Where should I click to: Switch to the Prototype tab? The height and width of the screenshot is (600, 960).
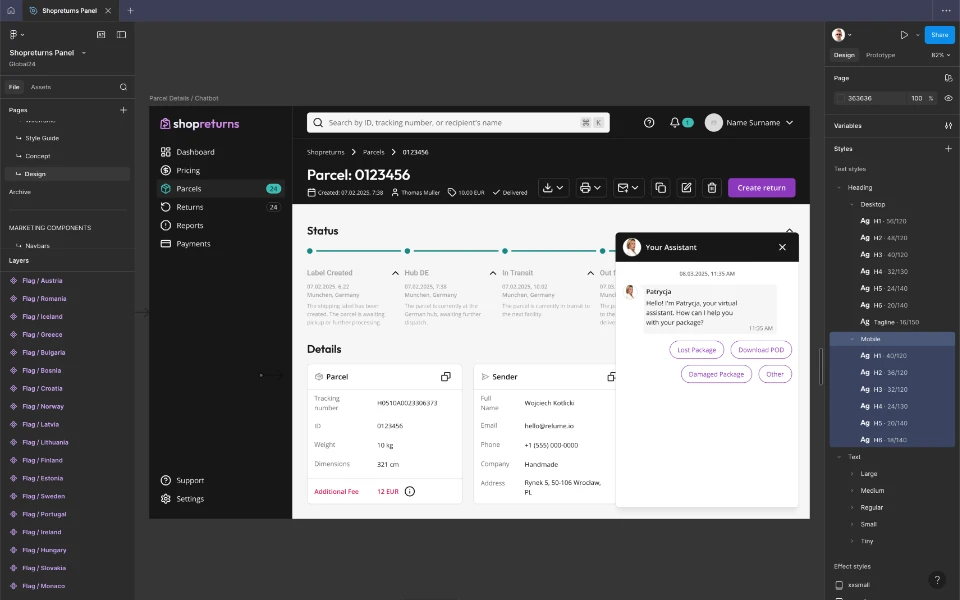[880, 55]
